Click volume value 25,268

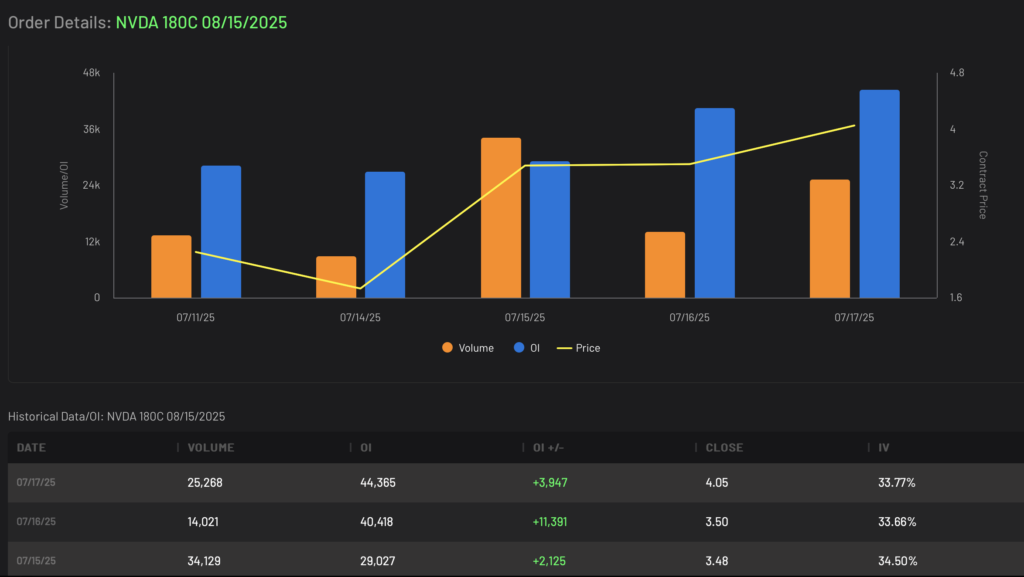pyautogui.click(x=205, y=482)
